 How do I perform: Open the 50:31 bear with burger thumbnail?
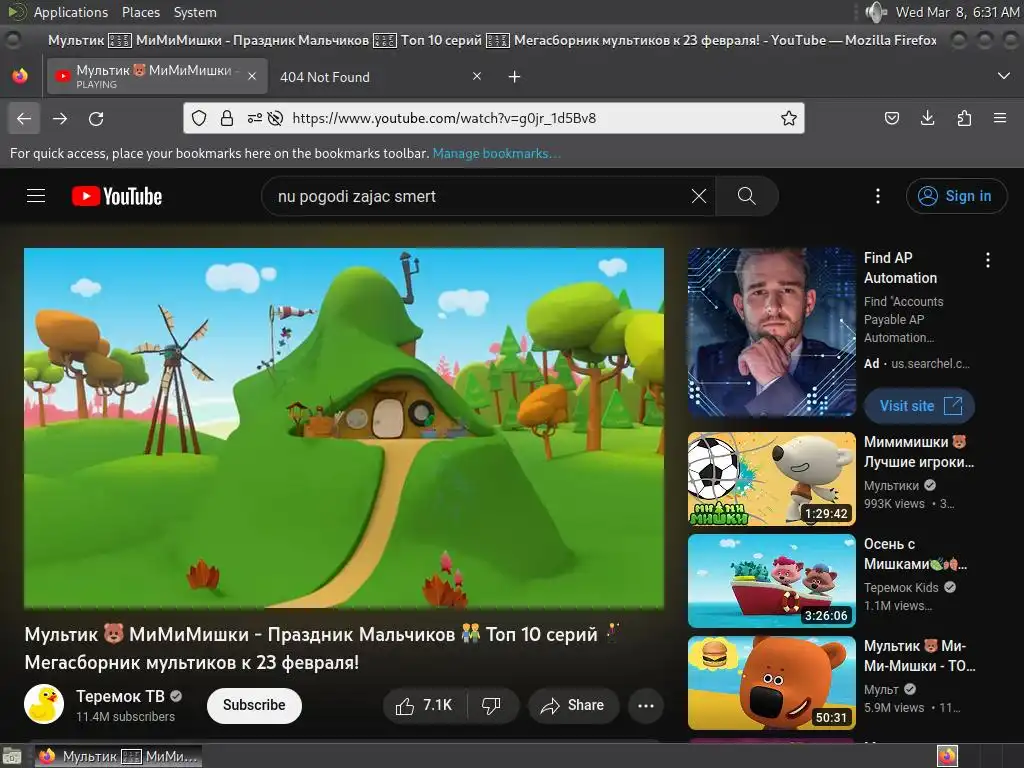pyautogui.click(x=772, y=682)
